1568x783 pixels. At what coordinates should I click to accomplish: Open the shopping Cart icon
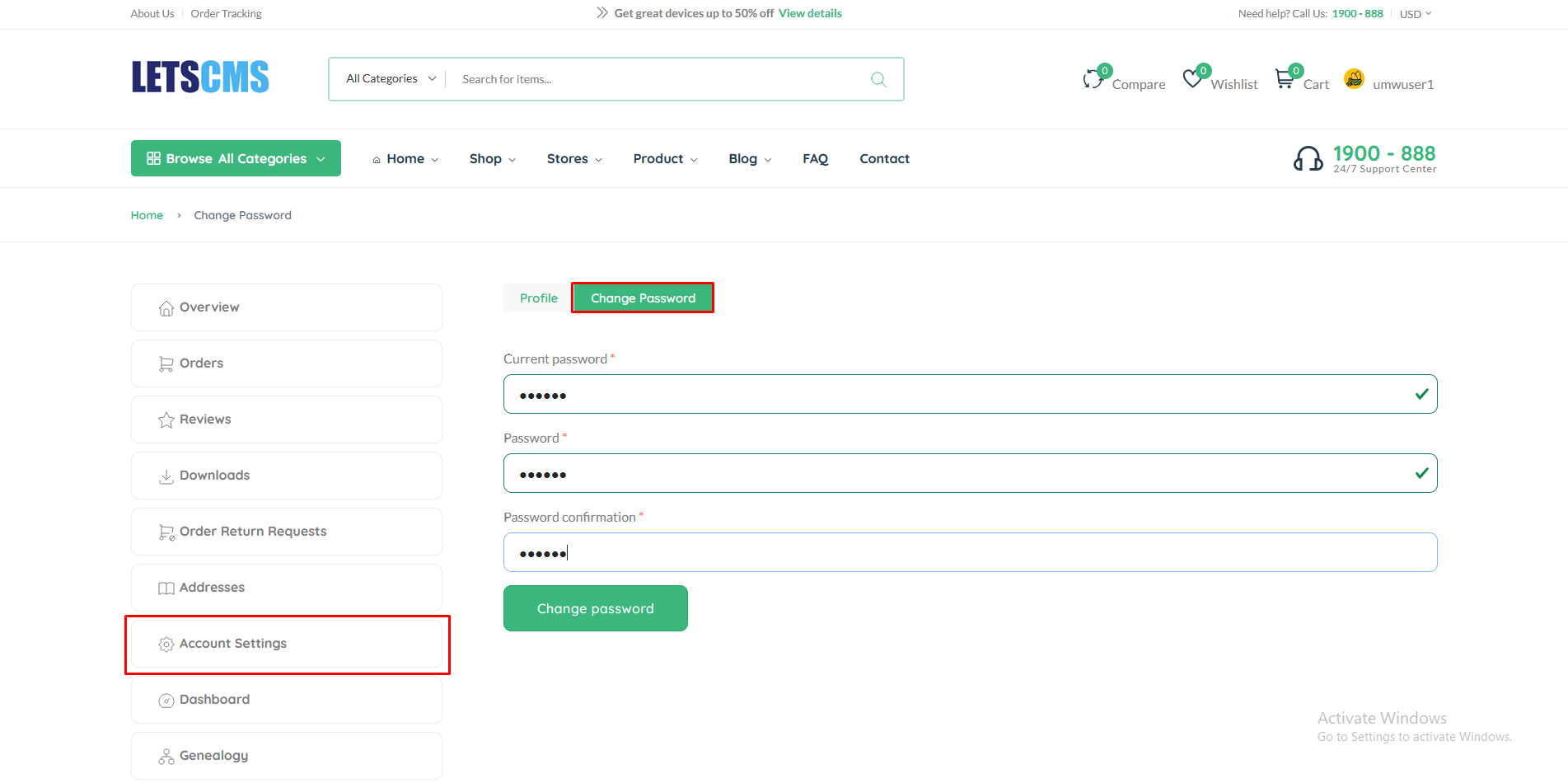1285,79
